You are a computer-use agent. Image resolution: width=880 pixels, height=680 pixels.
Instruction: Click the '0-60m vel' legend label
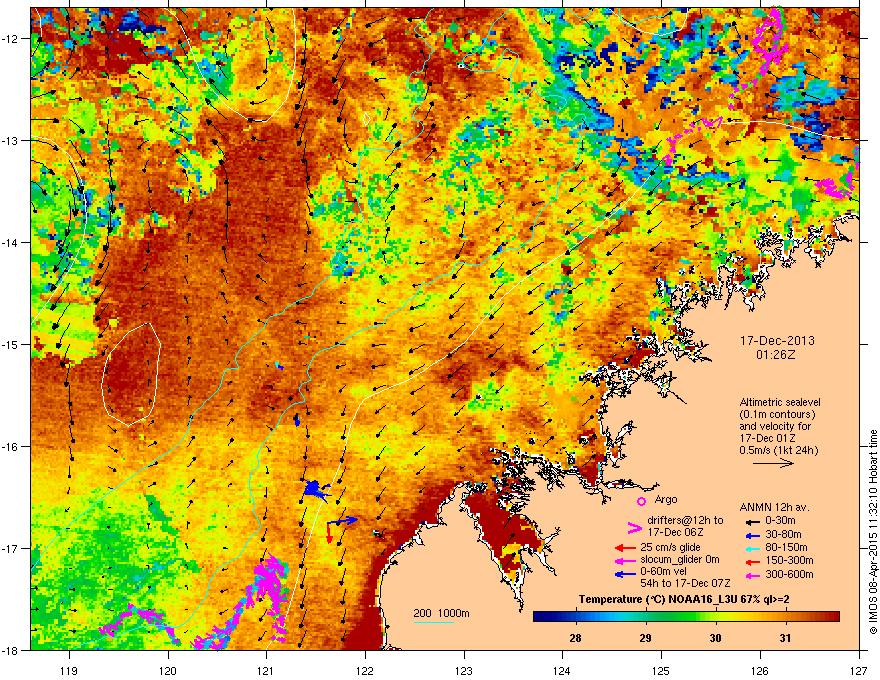663,571
